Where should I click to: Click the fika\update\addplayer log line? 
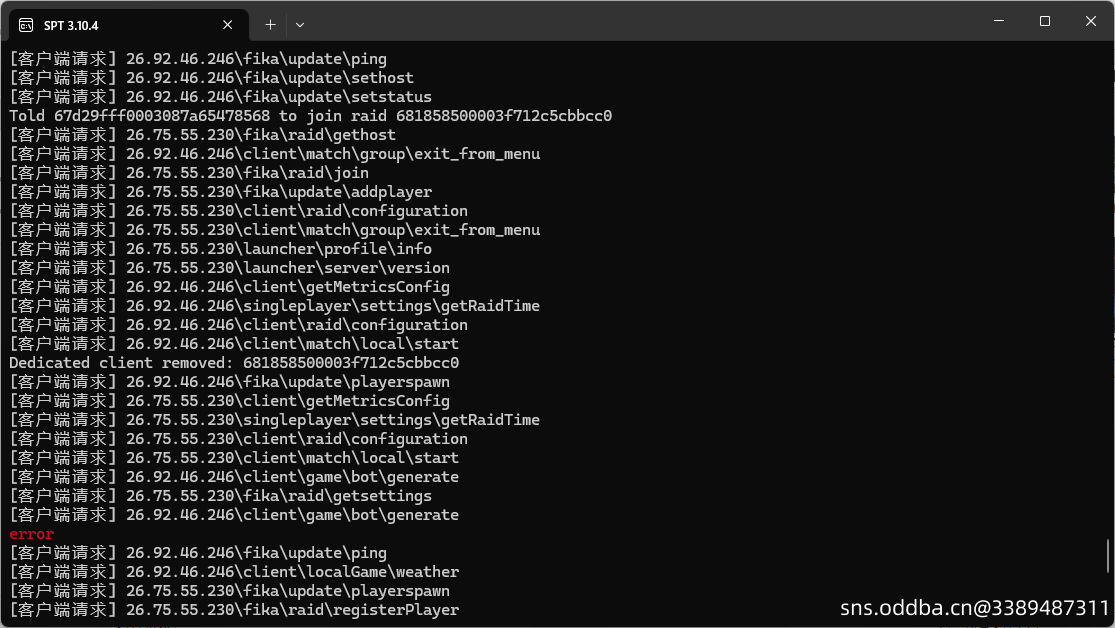click(x=220, y=192)
